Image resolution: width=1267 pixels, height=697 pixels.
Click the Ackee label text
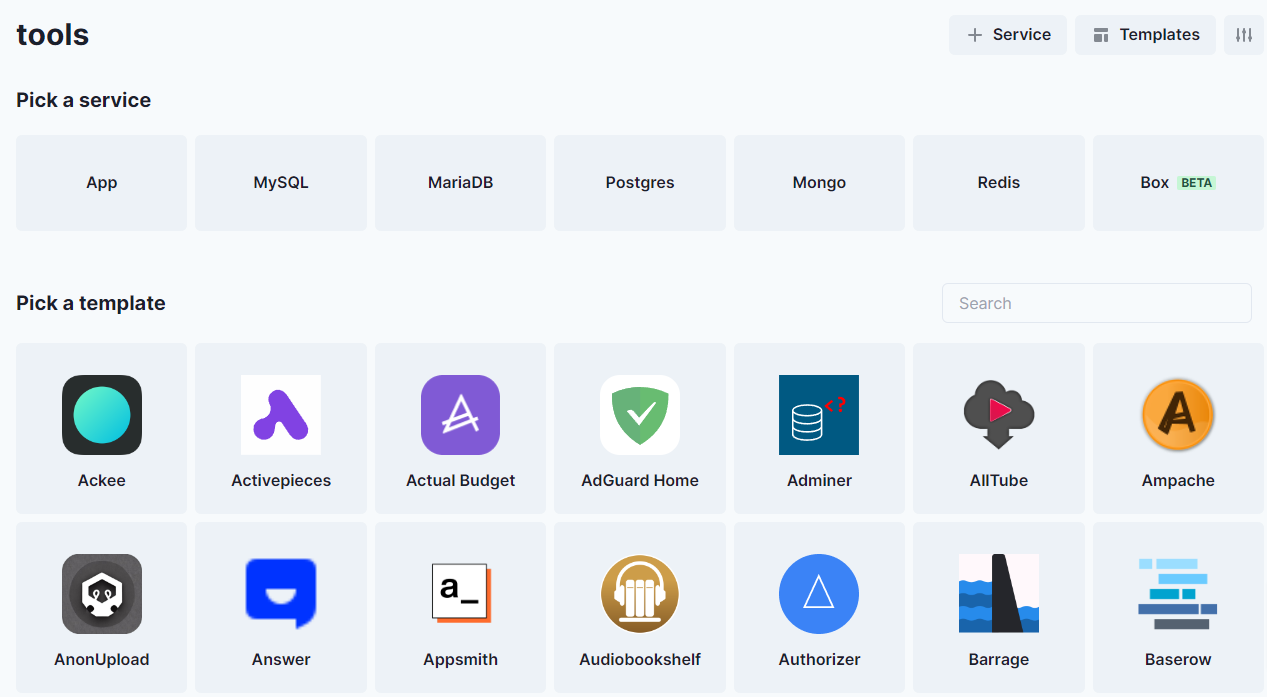[102, 481]
